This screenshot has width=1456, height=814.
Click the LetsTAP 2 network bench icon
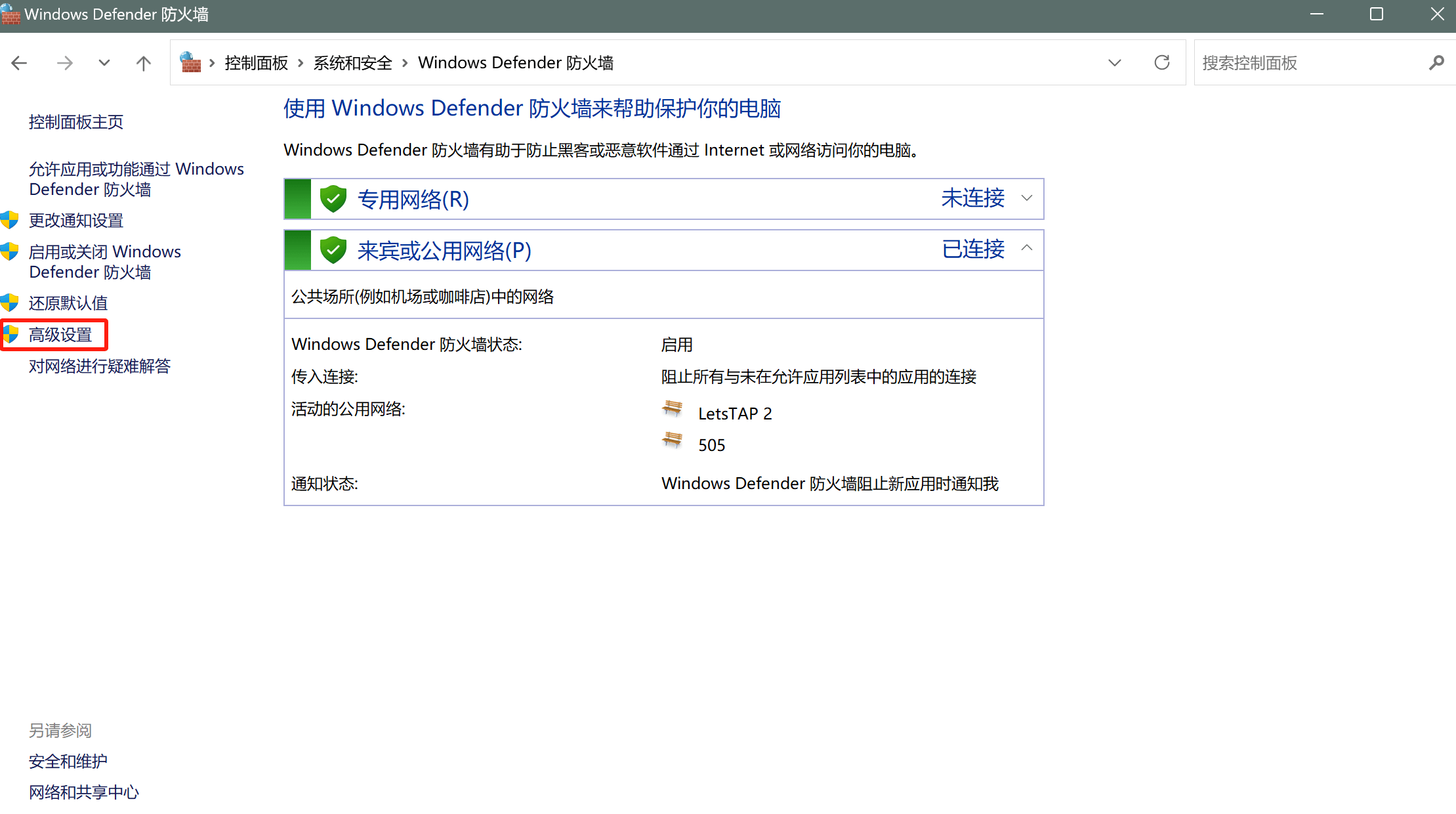[x=672, y=409]
